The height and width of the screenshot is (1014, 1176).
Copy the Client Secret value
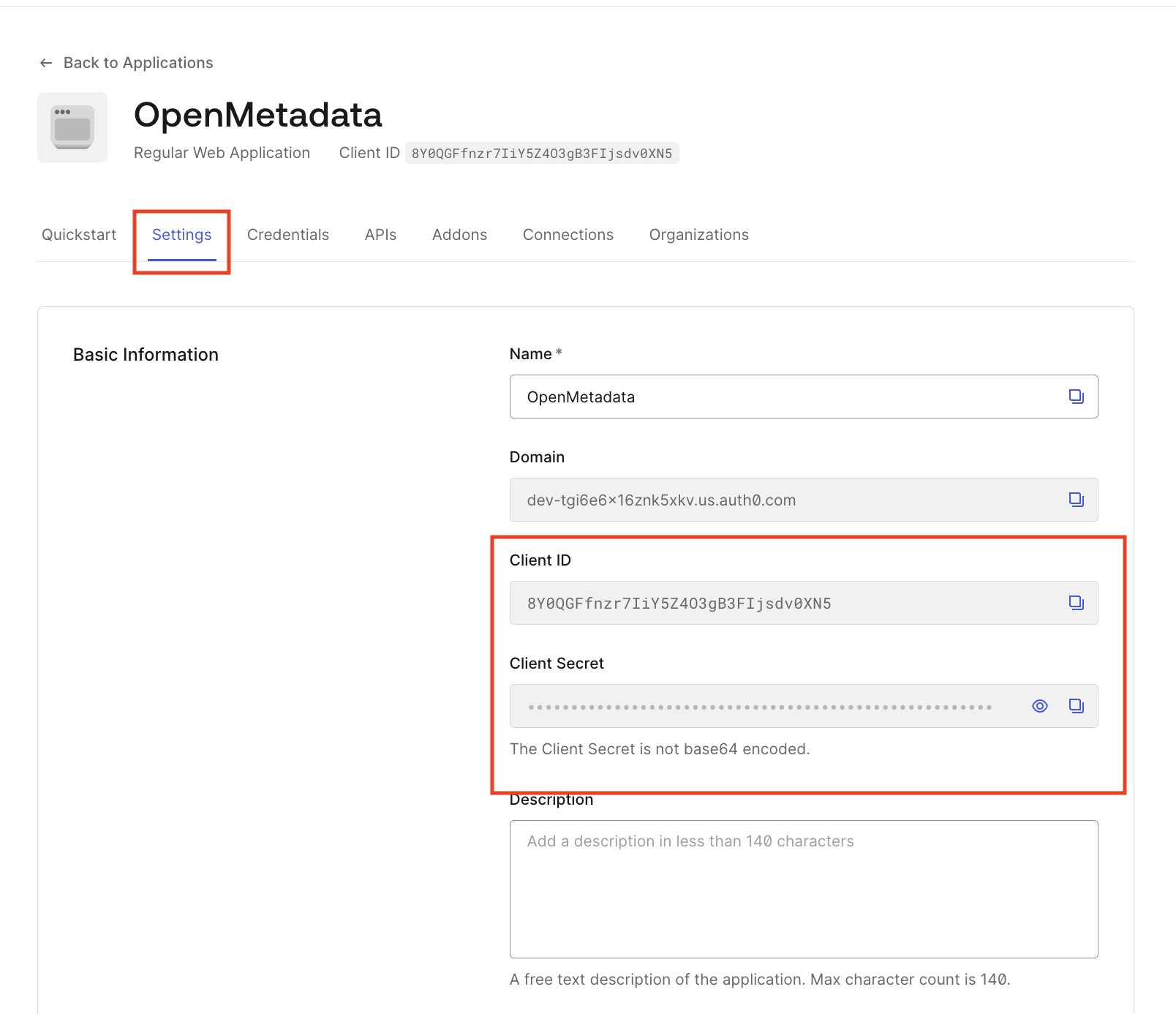[x=1076, y=706]
